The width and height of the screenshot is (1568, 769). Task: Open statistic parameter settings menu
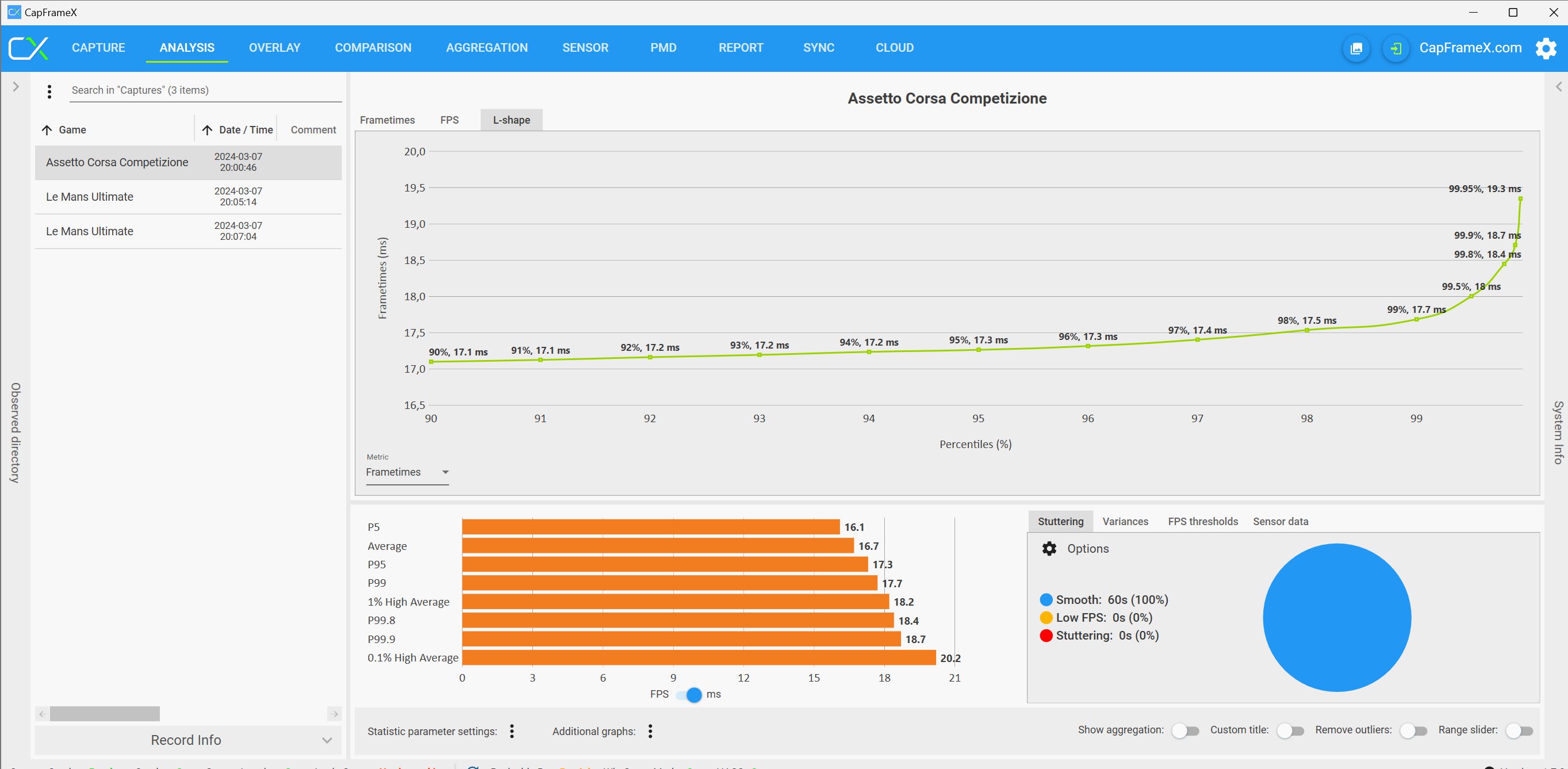coord(512,730)
